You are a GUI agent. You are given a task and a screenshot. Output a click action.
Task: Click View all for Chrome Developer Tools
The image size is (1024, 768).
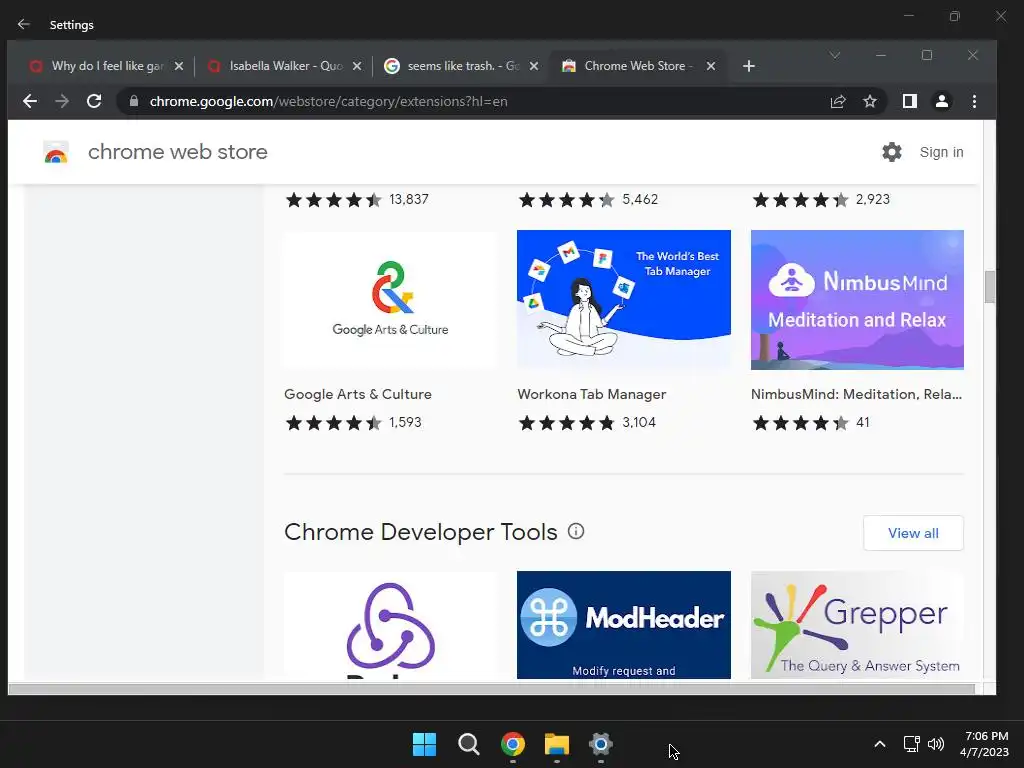tap(913, 533)
